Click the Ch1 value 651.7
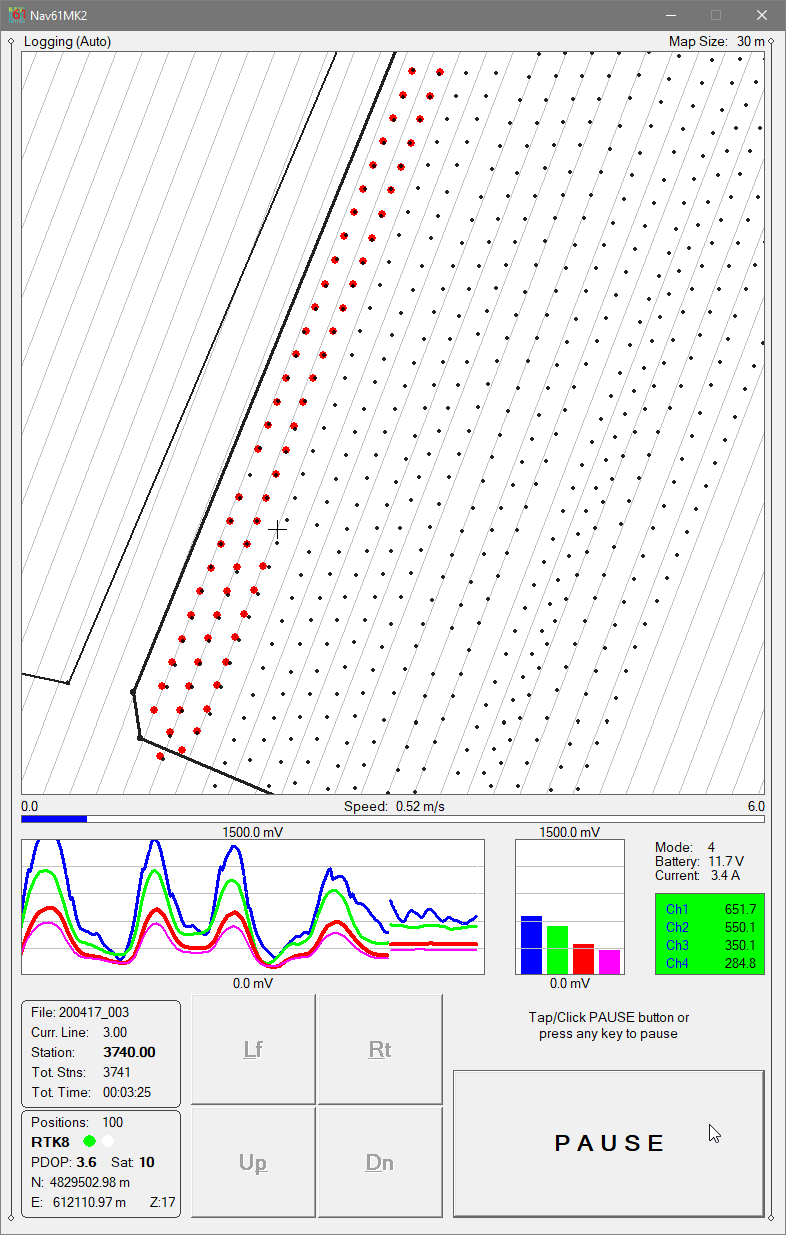This screenshot has width=786, height=1235. 740,909
